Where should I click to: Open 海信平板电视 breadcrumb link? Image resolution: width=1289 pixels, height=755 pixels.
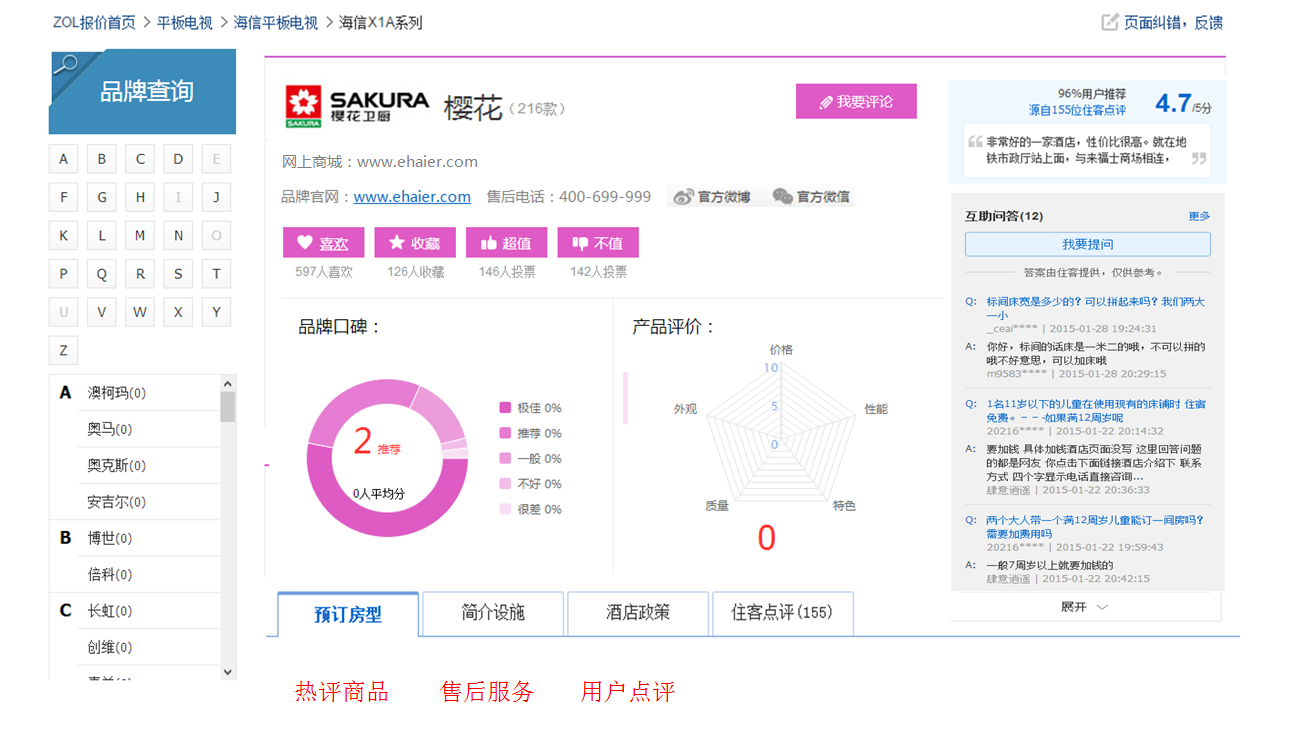276,22
